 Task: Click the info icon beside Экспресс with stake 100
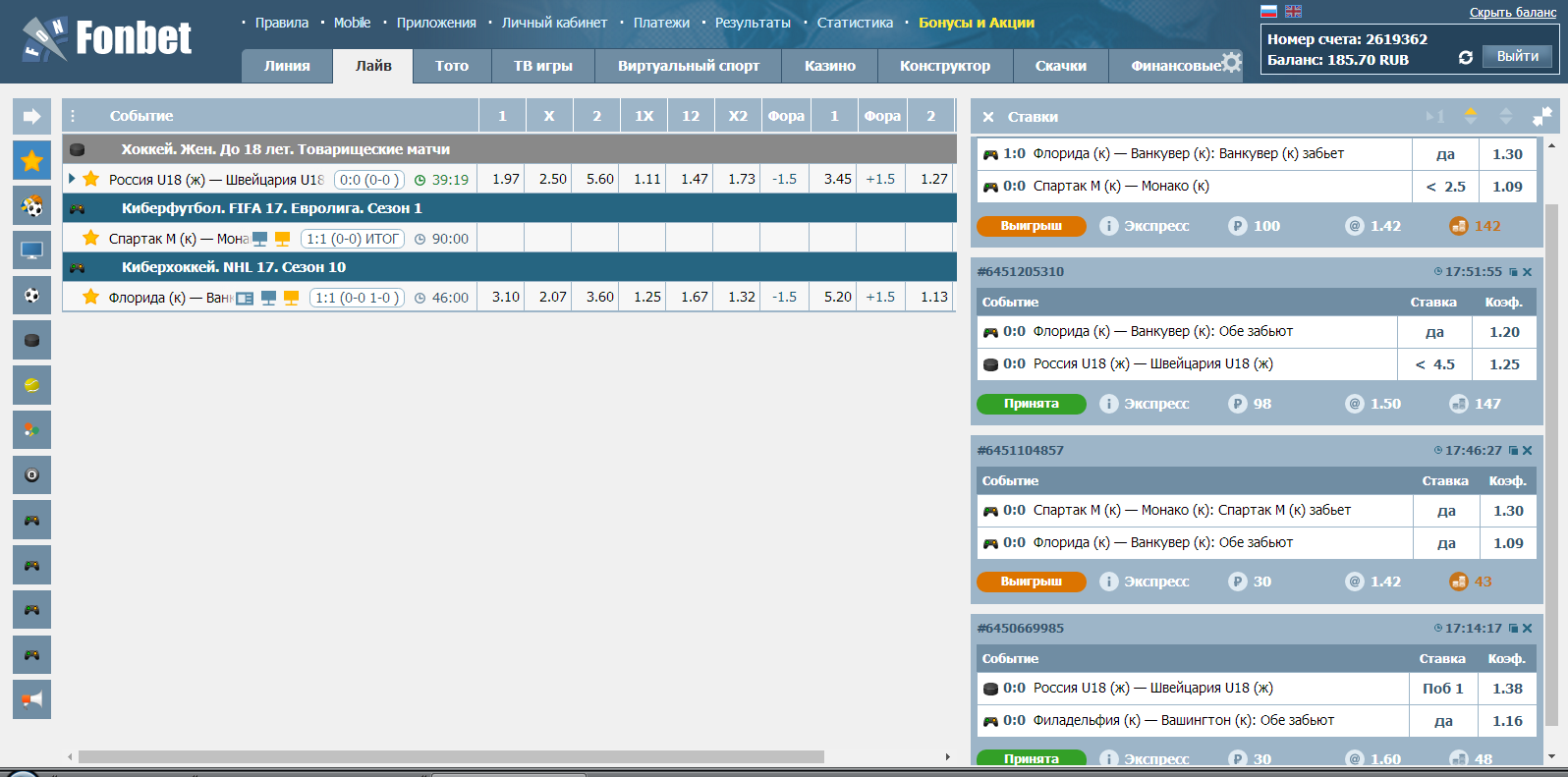coord(1109,226)
